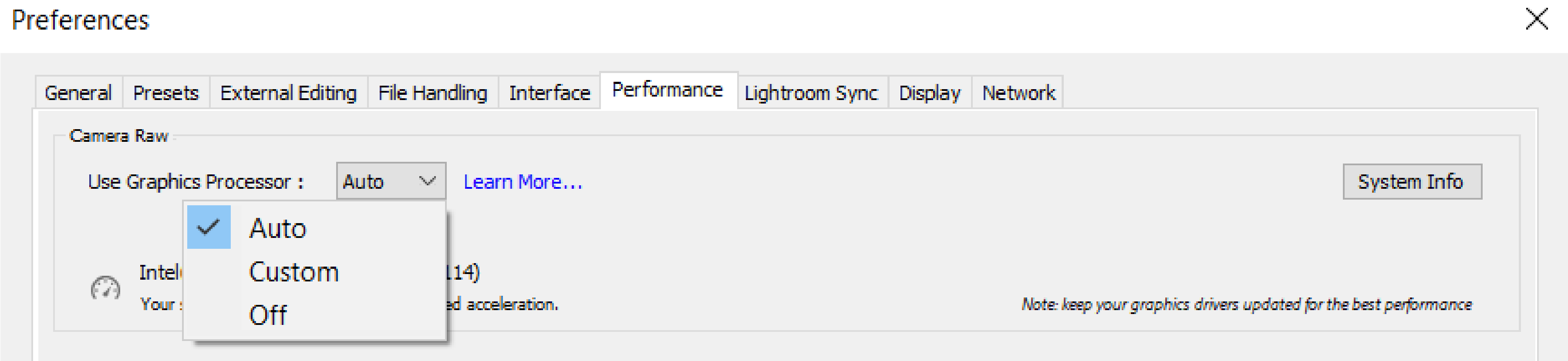1568x361 pixels.
Task: Open the Display tab
Action: [x=930, y=94]
